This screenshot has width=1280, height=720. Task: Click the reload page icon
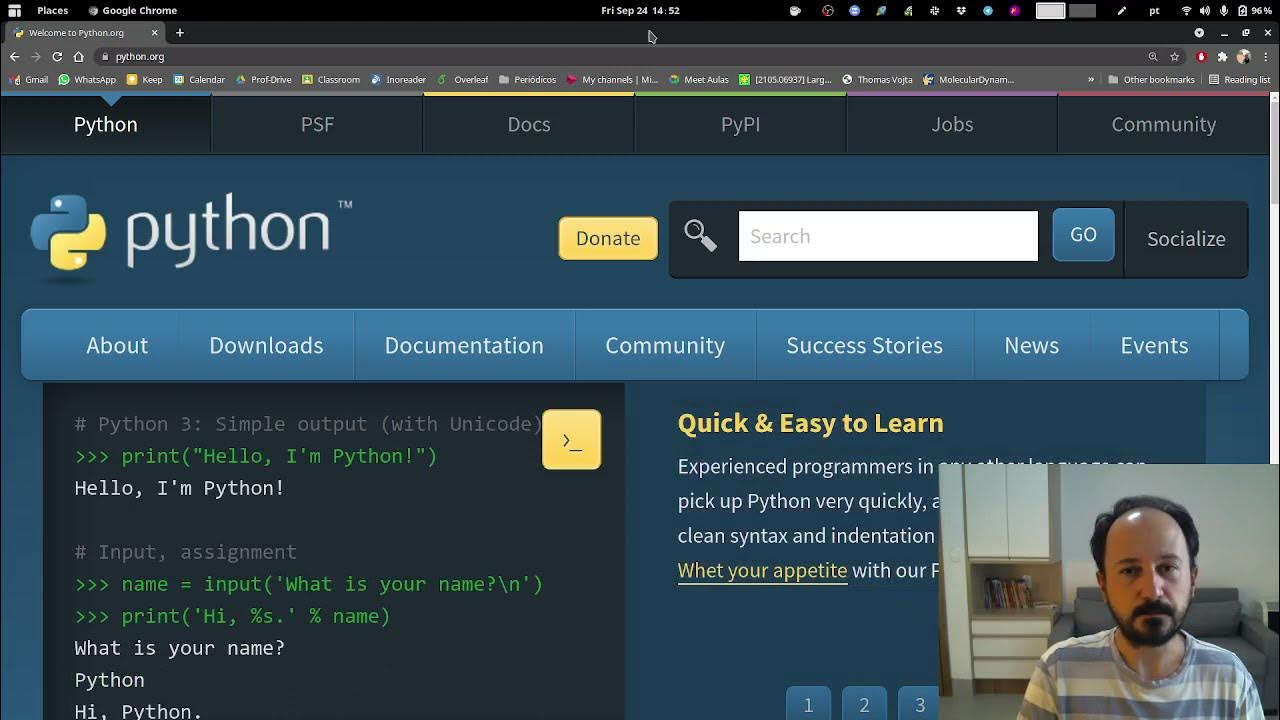[x=57, y=57]
